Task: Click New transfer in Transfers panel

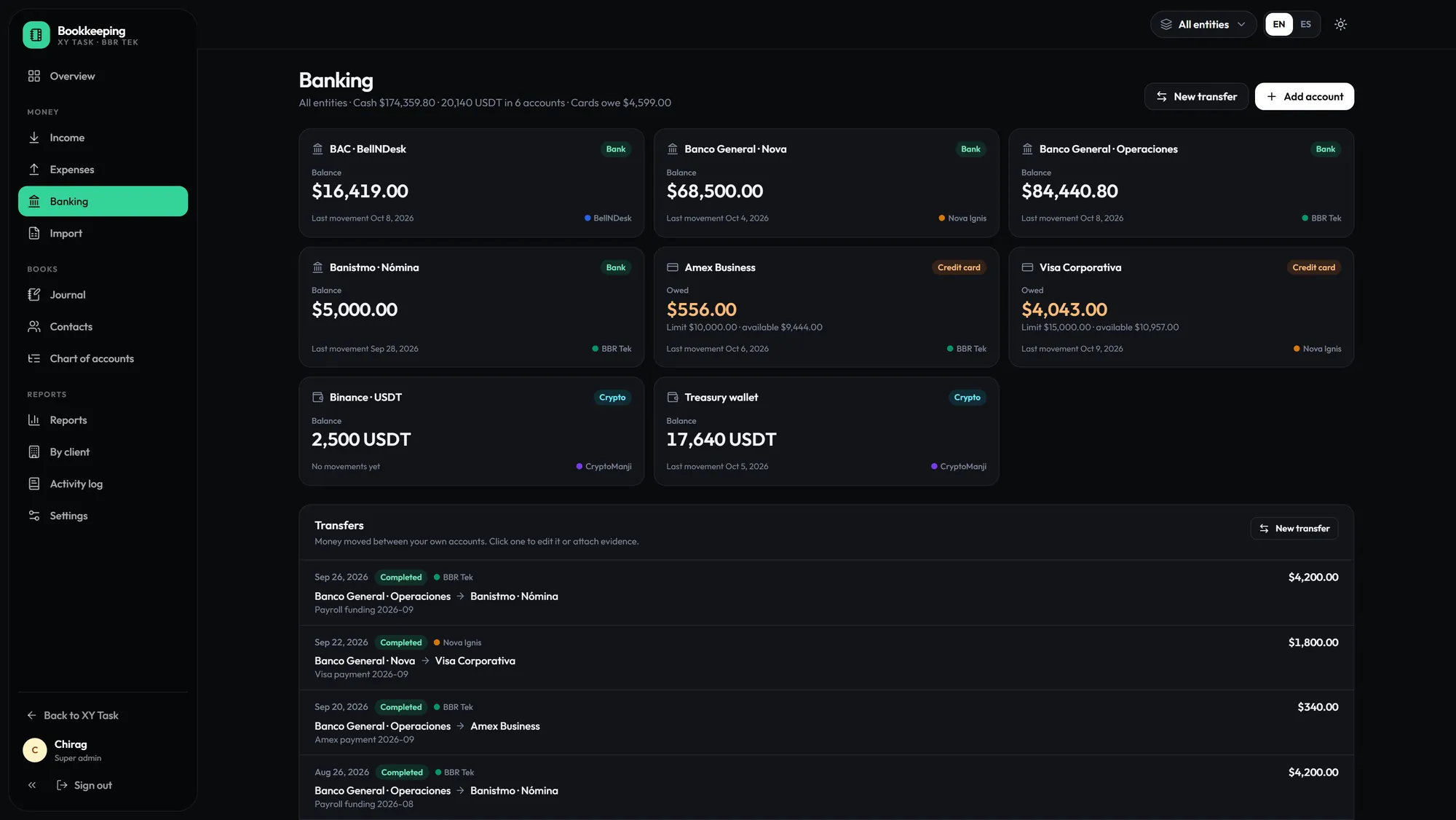Action: click(x=1294, y=529)
